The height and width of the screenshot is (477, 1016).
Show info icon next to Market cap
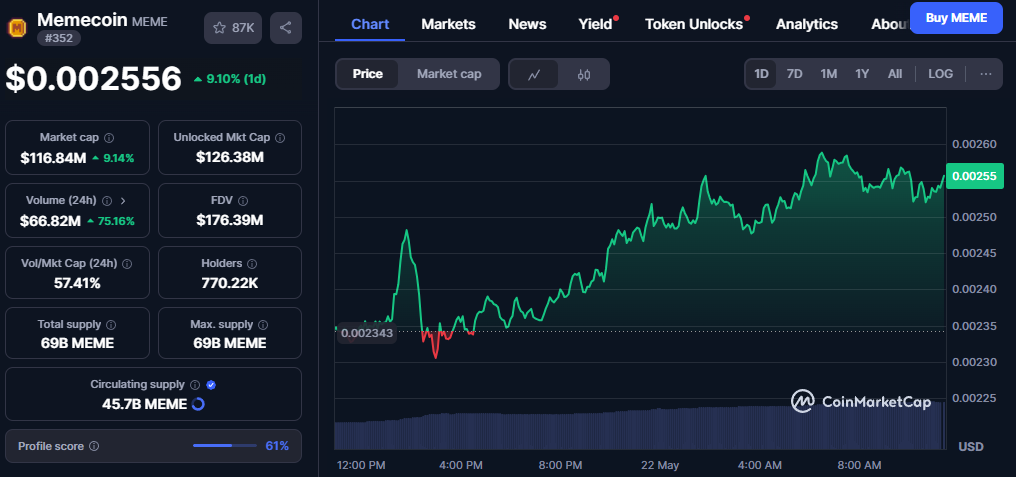110,137
